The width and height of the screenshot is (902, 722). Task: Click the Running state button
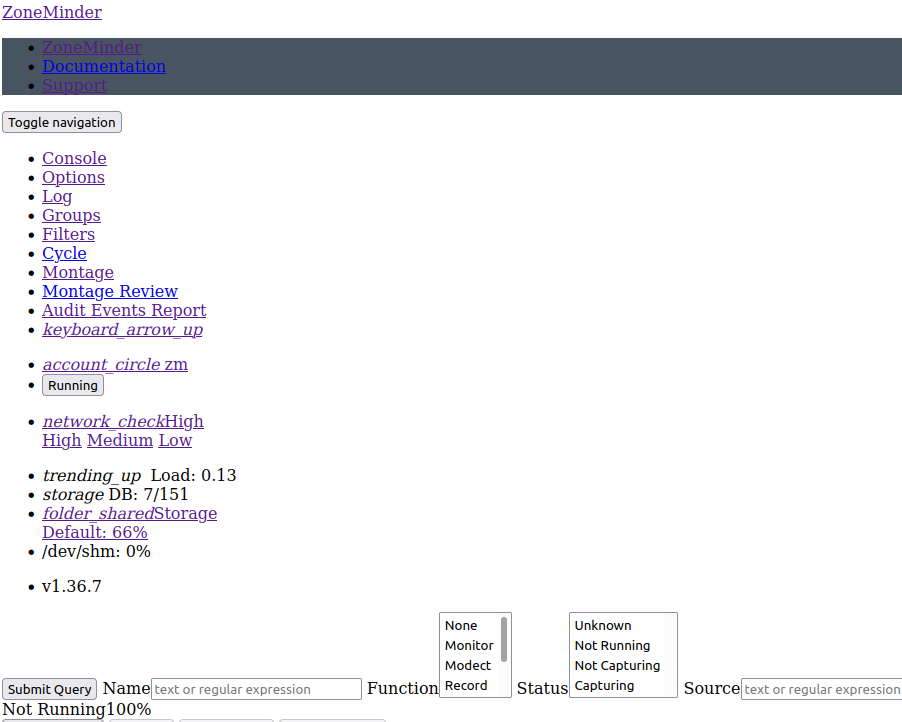72,385
